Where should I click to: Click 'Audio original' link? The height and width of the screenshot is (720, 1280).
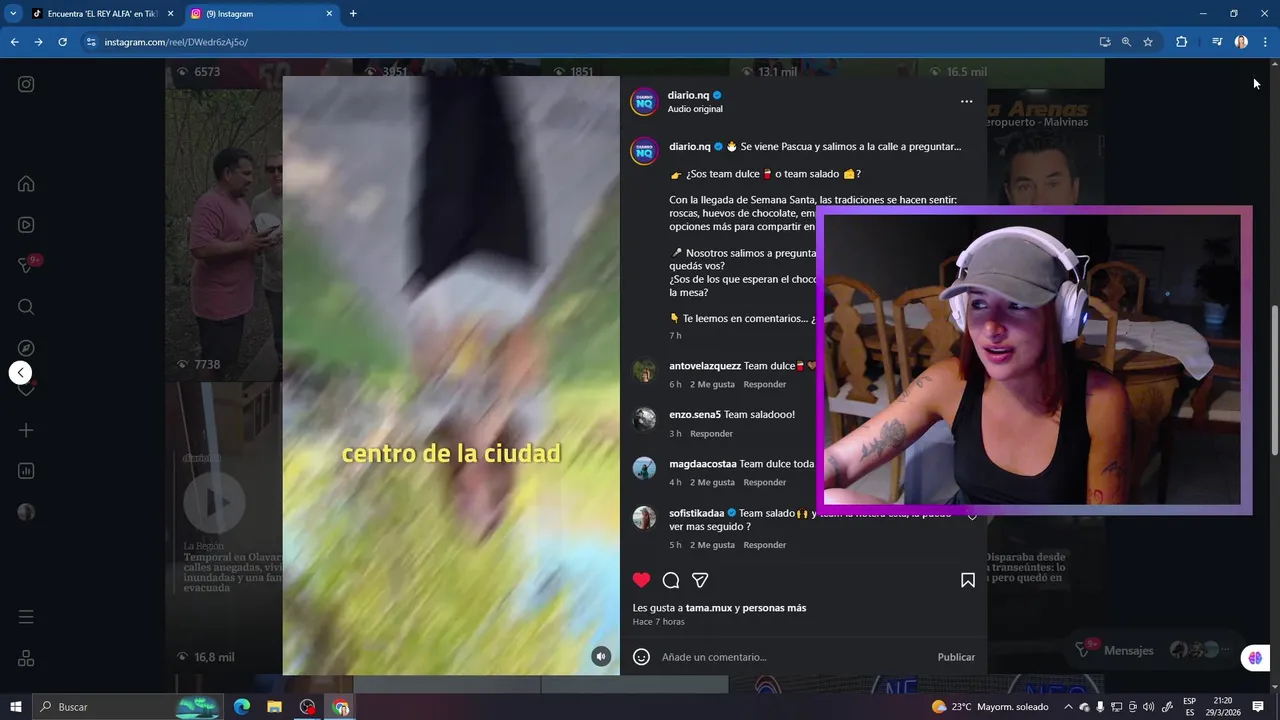[695, 109]
